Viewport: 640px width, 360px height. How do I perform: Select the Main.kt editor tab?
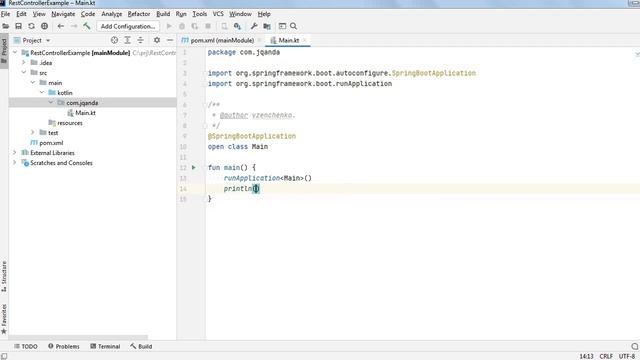click(x=288, y=40)
